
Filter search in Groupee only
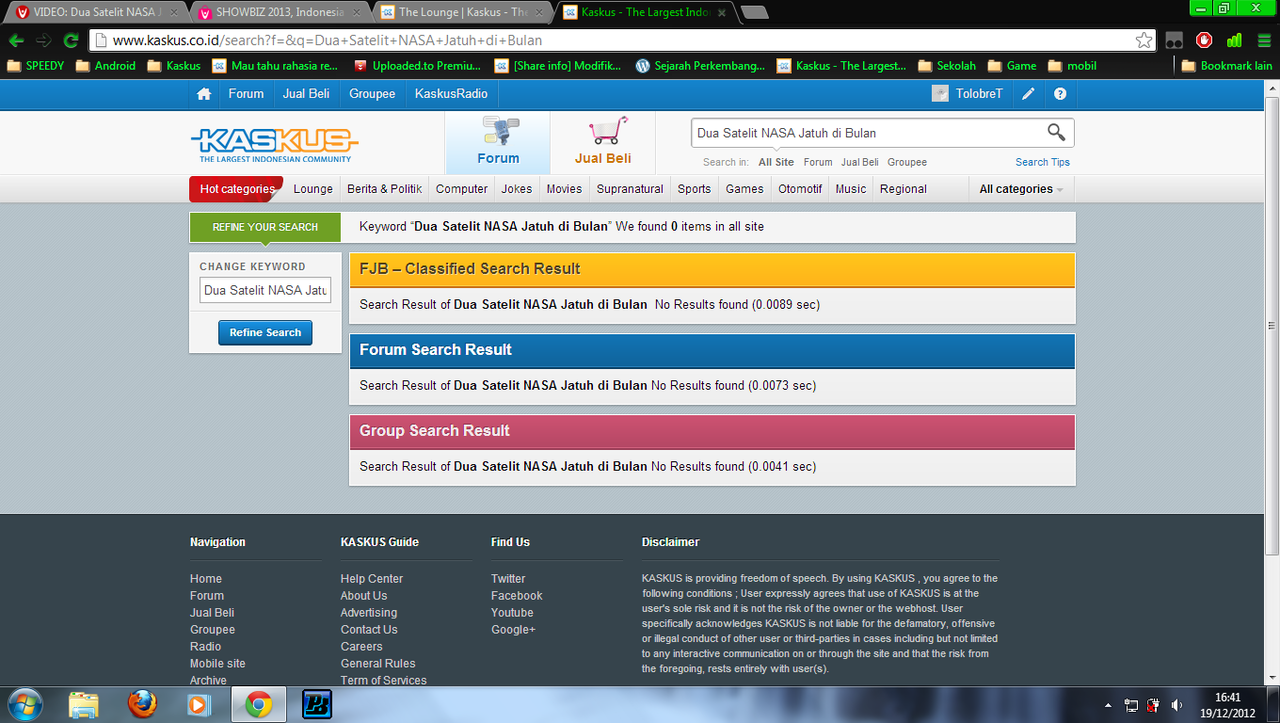[x=907, y=162]
